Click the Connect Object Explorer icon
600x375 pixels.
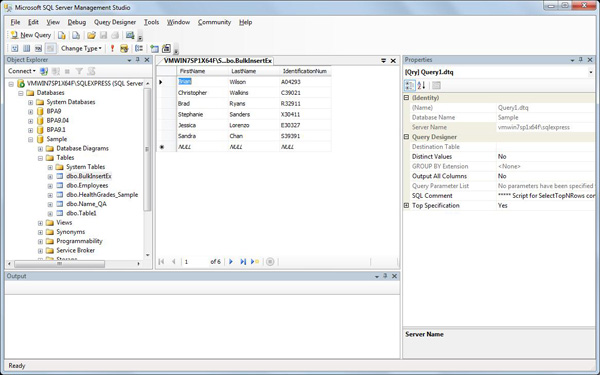click(x=44, y=71)
